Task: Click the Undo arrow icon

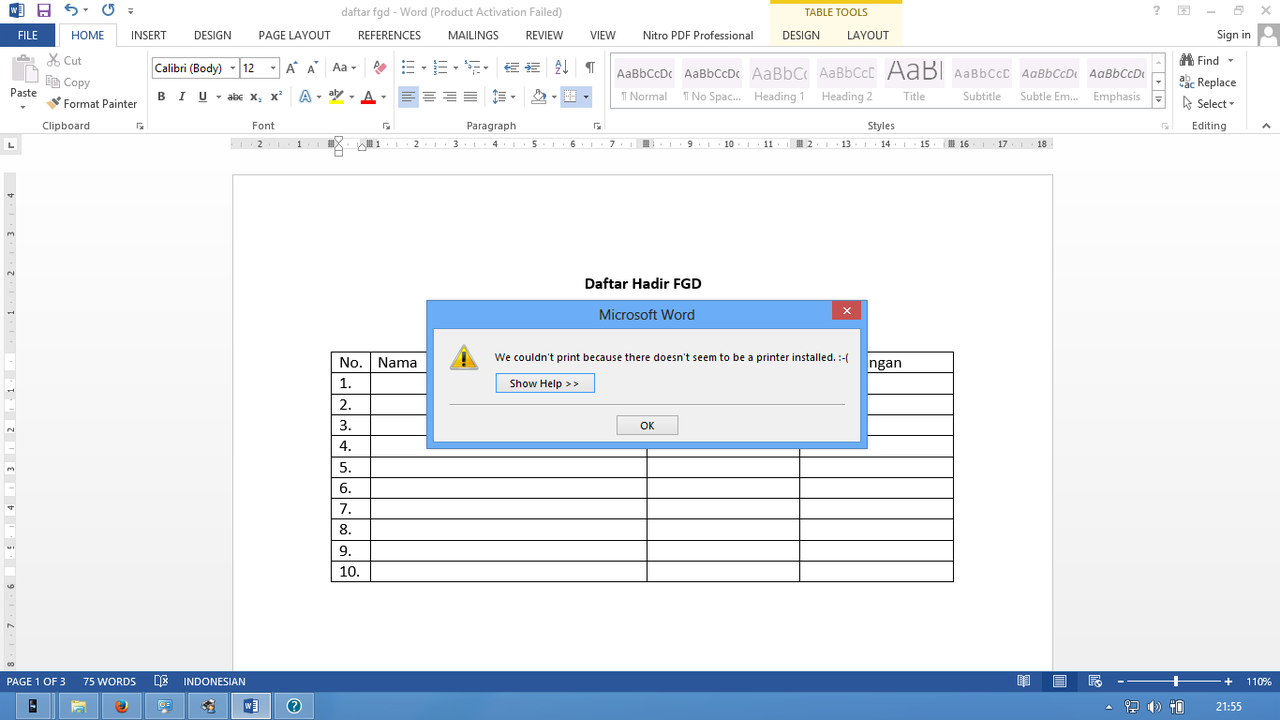Action: (x=71, y=10)
